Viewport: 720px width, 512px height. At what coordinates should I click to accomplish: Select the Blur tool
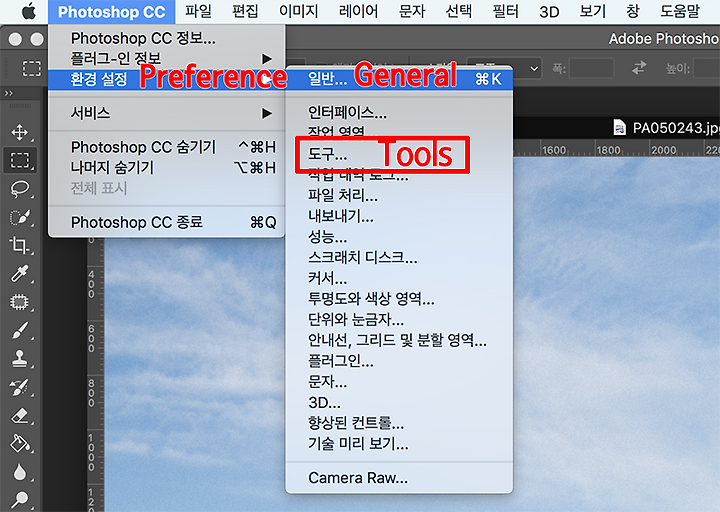[20, 472]
